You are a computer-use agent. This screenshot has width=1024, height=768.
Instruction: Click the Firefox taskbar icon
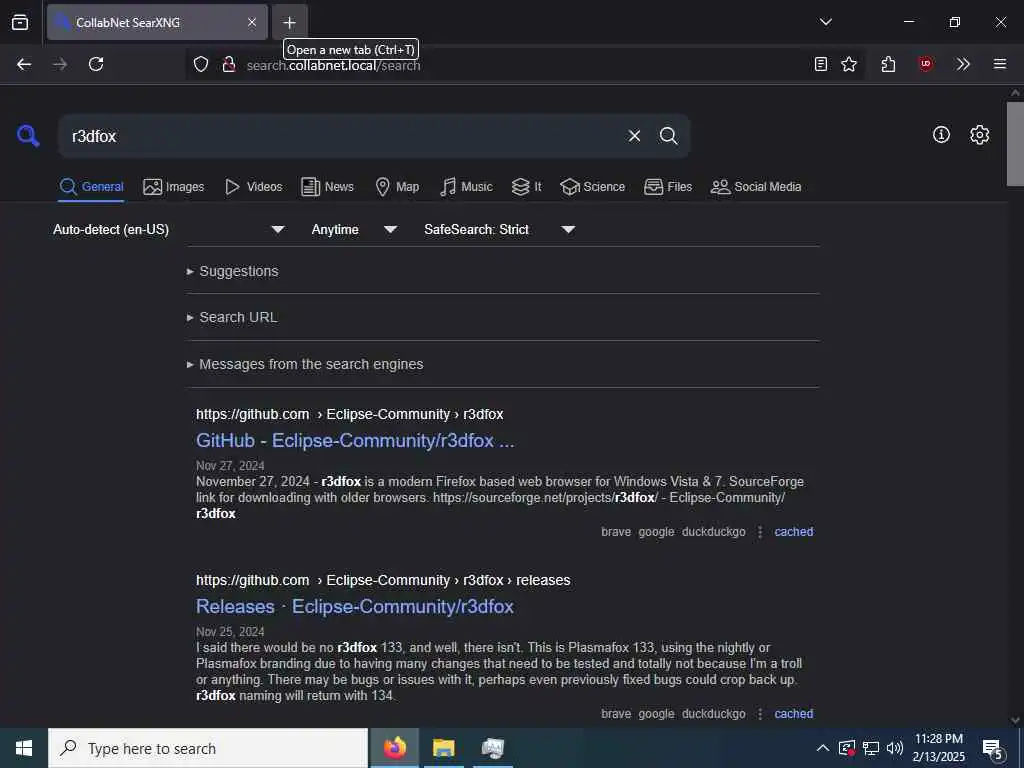click(394, 748)
